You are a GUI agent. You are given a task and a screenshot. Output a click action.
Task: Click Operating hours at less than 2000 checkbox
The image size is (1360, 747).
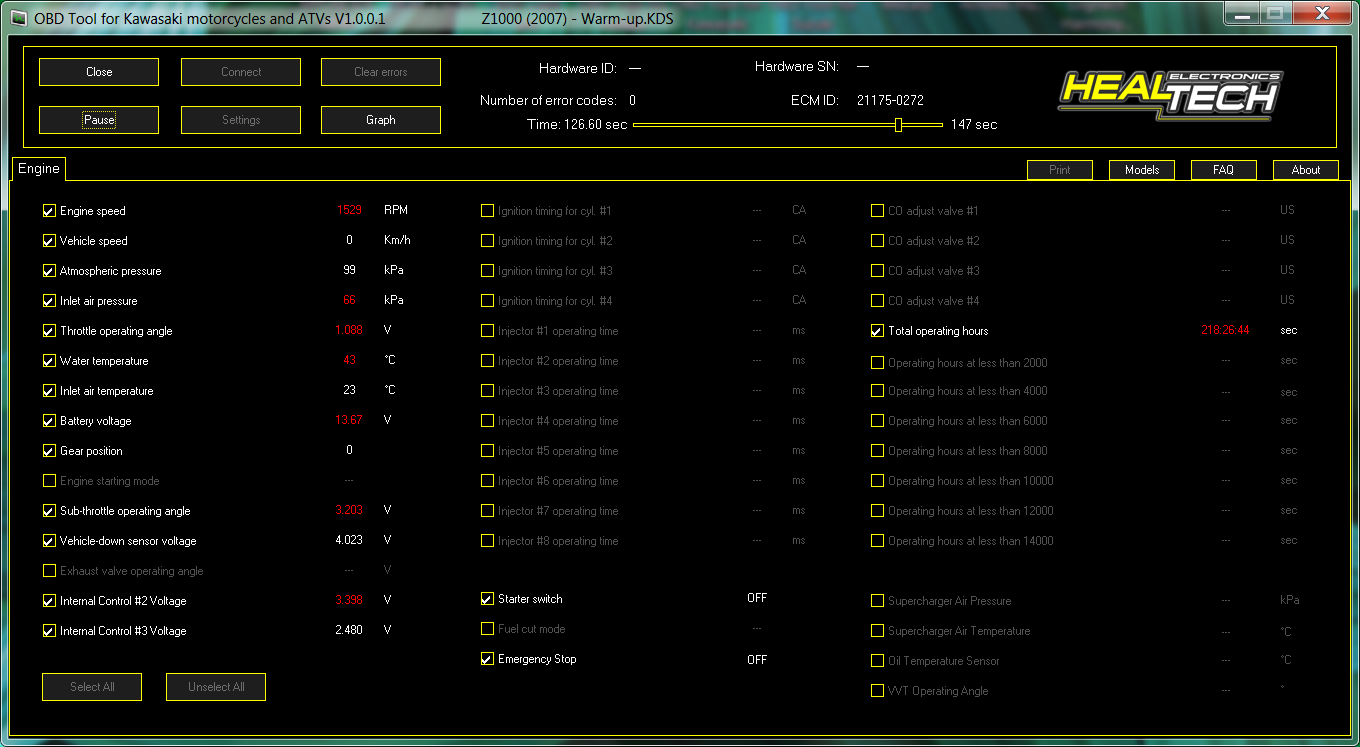(877, 363)
